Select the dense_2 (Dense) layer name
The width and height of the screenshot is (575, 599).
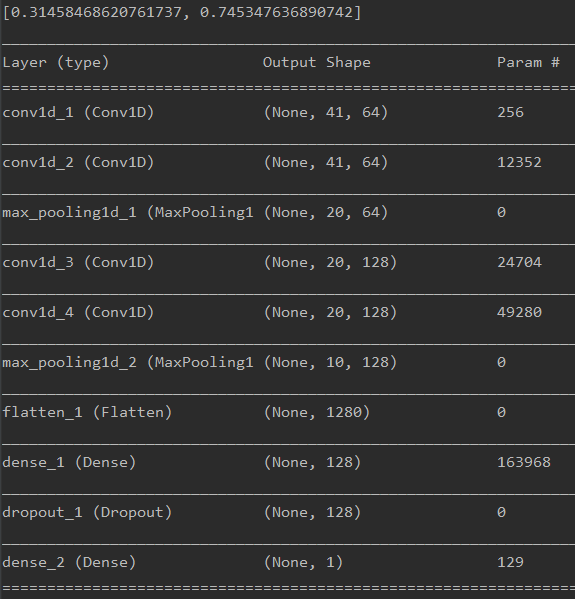pos(69,563)
